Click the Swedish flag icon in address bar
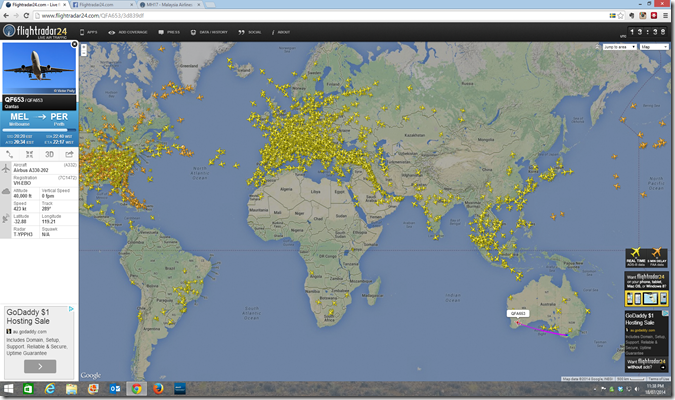The image size is (675, 400). point(612,16)
